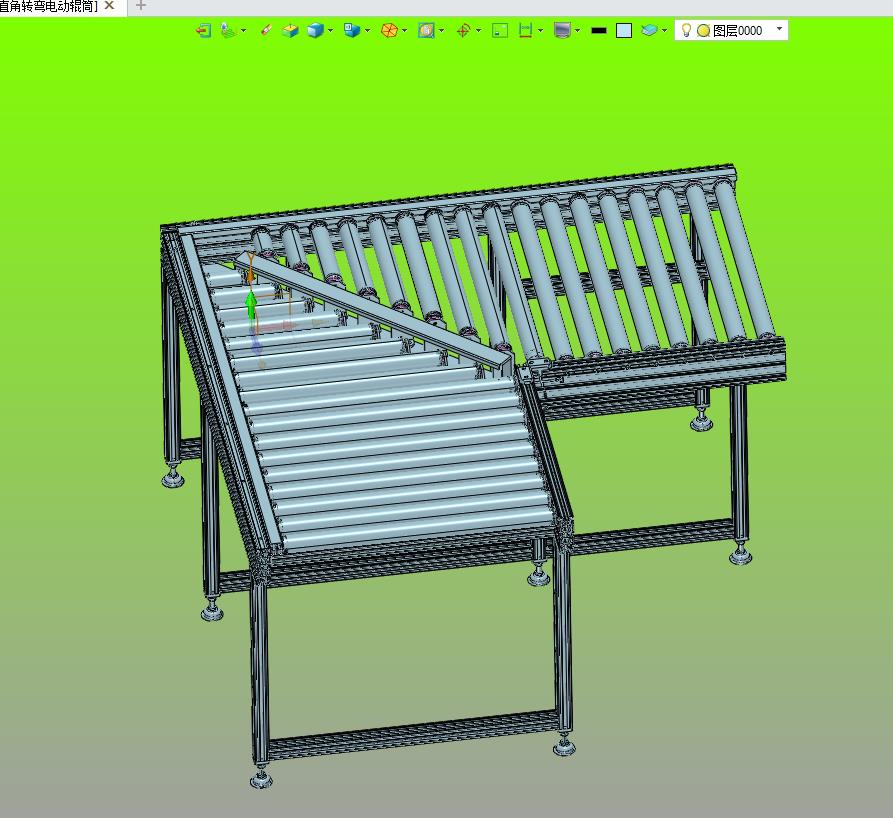This screenshot has height=818, width=893.
Task: Click the teal layers stack icon
Action: click(649, 30)
